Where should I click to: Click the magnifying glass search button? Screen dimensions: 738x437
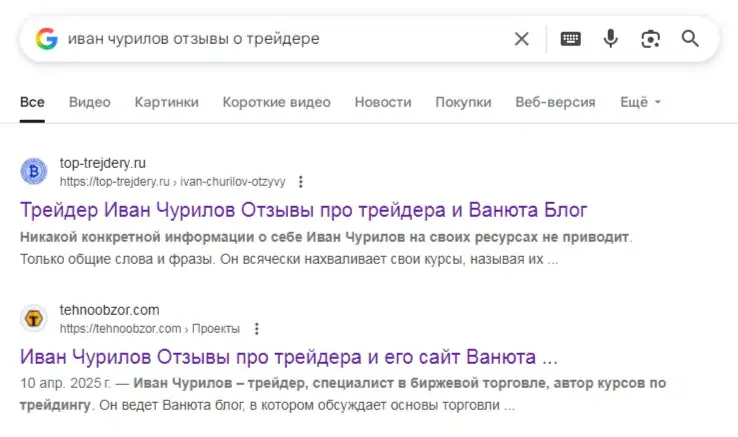pyautogui.click(x=690, y=39)
